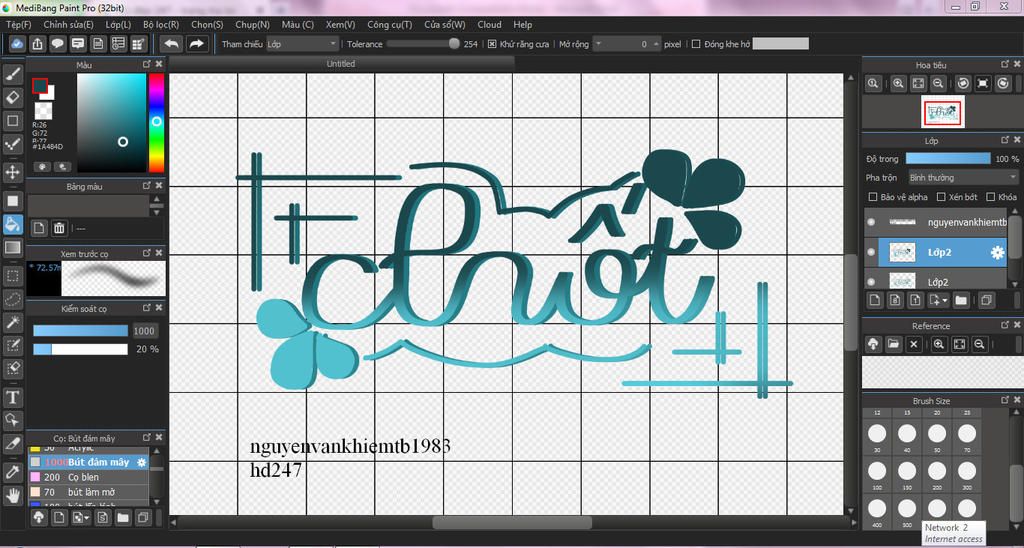The height and width of the screenshot is (548, 1024).
Task: Select the Eraser tool
Action: [x=12, y=97]
